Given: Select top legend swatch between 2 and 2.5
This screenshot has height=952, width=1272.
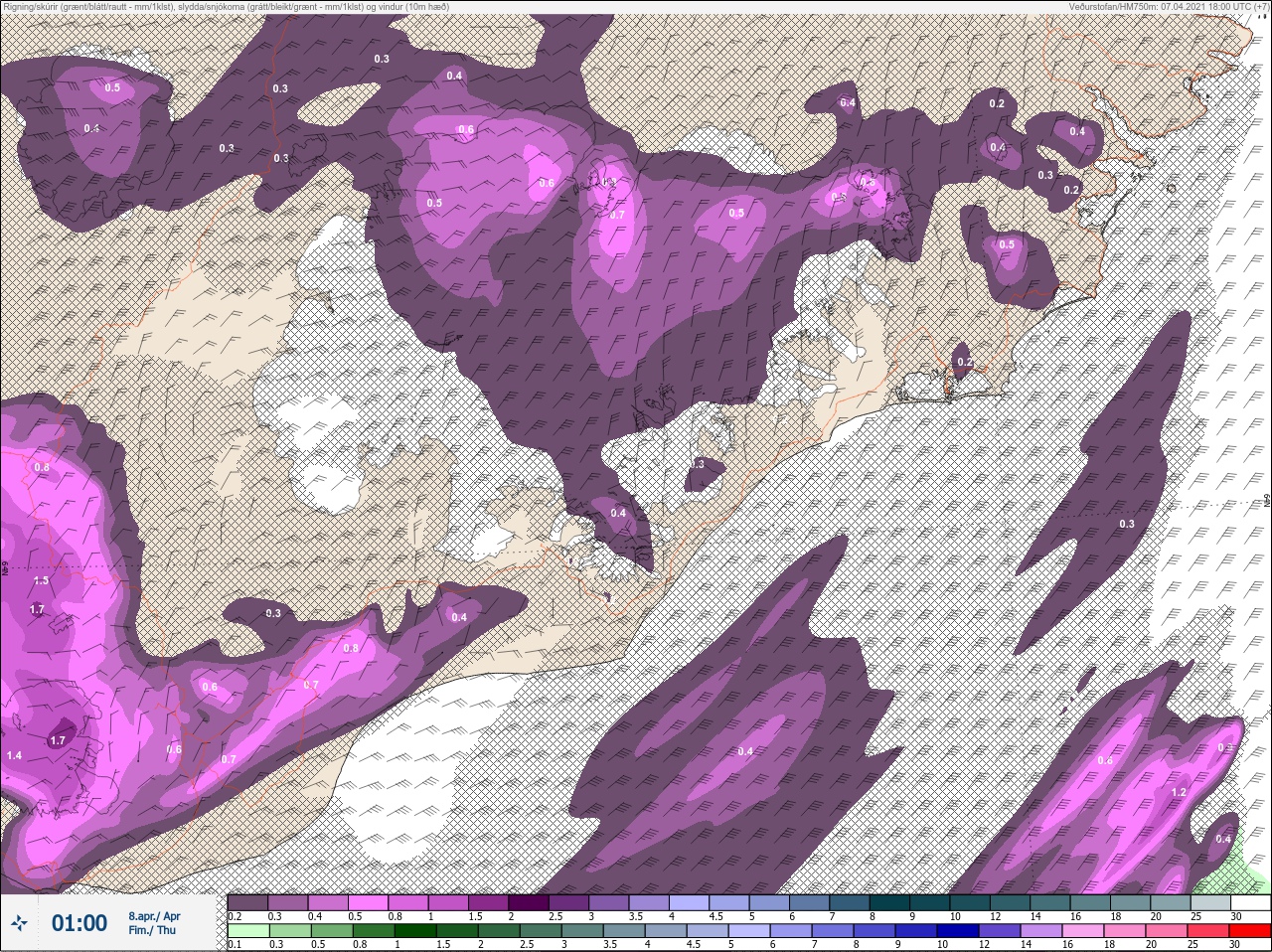Looking at the screenshot, I should (528, 902).
